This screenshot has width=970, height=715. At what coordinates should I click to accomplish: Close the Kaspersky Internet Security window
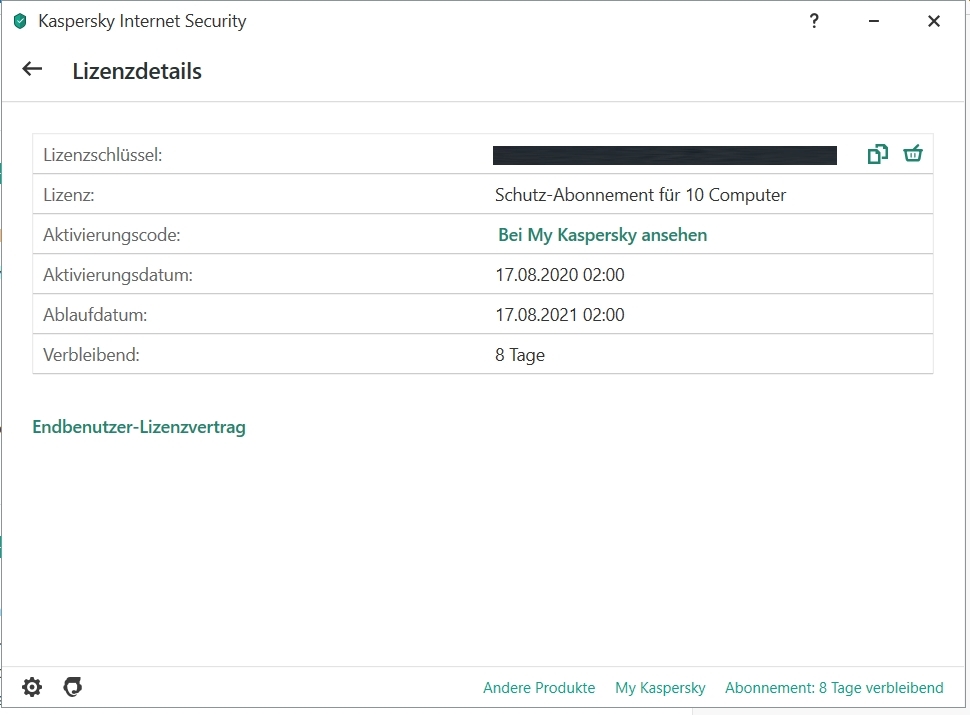pos(934,21)
